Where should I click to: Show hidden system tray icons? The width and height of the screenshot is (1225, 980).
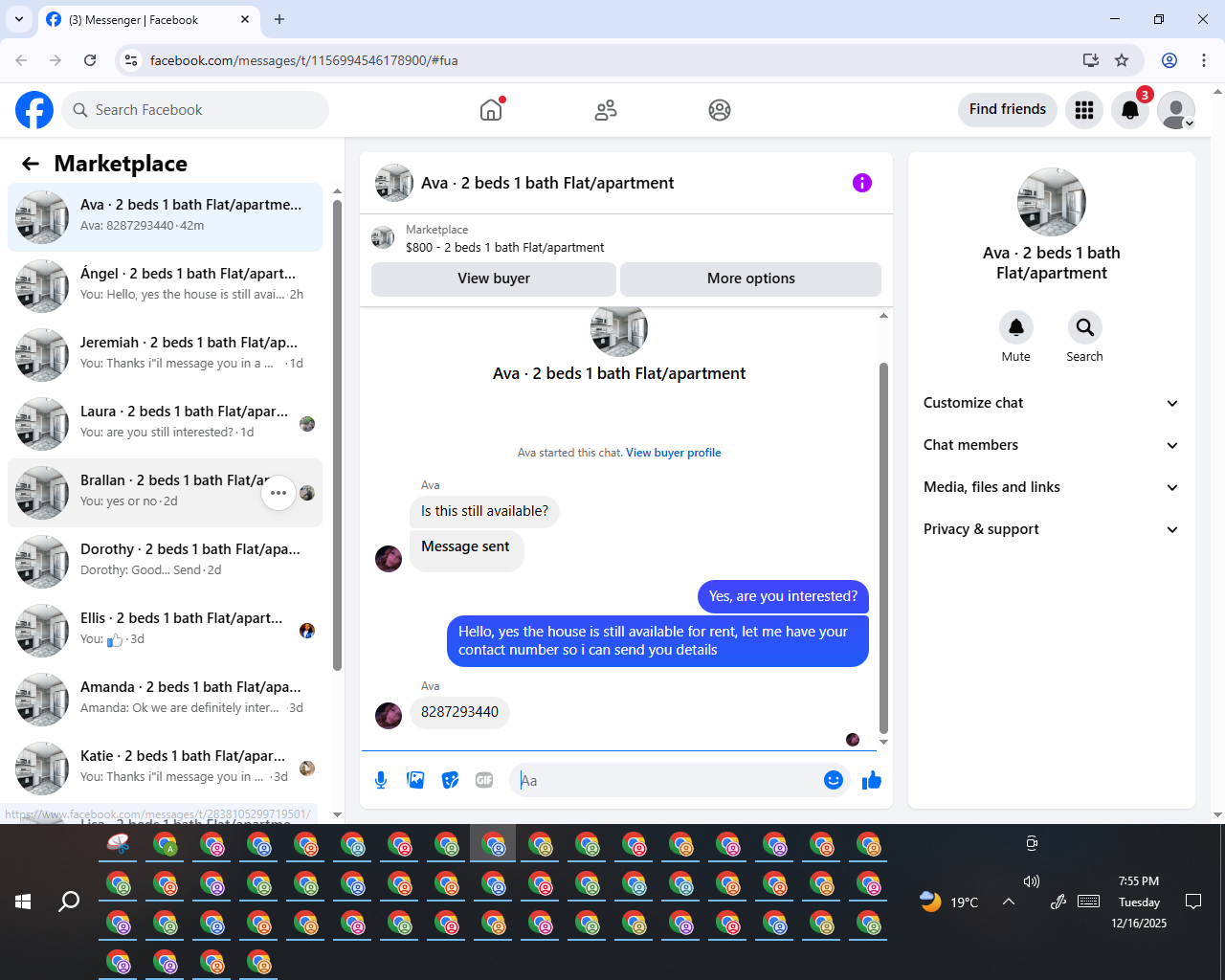click(1009, 902)
